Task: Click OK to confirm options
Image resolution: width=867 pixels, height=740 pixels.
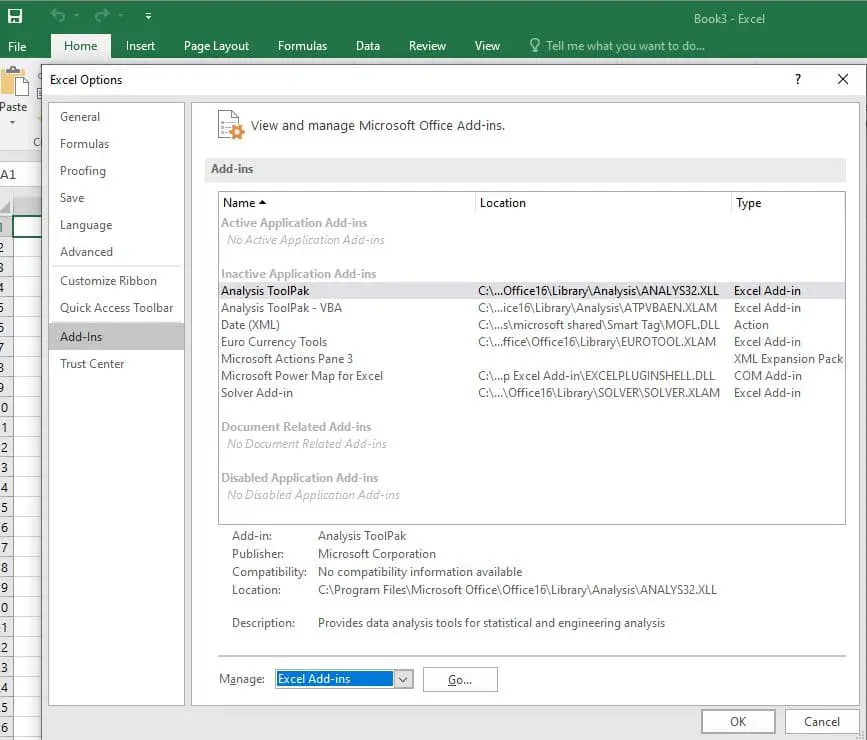Action: point(738,721)
